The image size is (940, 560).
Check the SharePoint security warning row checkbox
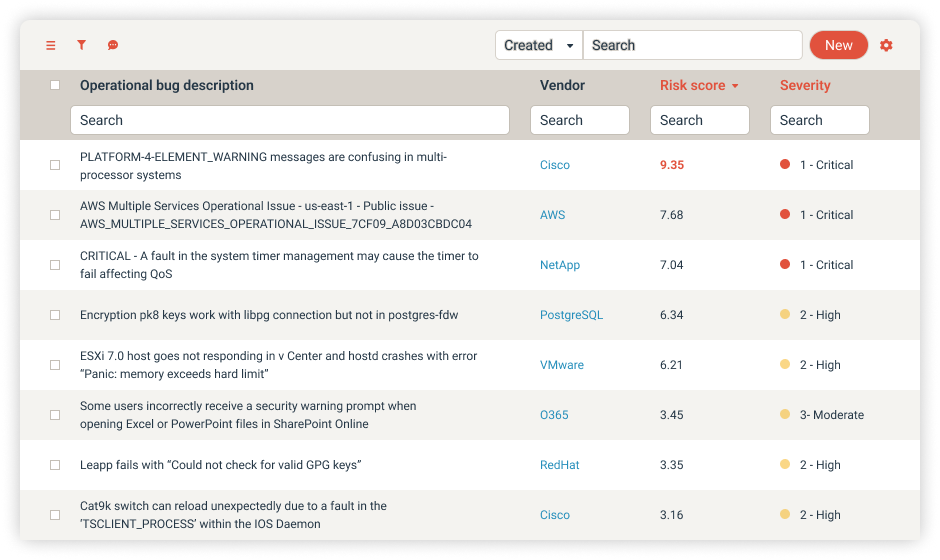(55, 415)
